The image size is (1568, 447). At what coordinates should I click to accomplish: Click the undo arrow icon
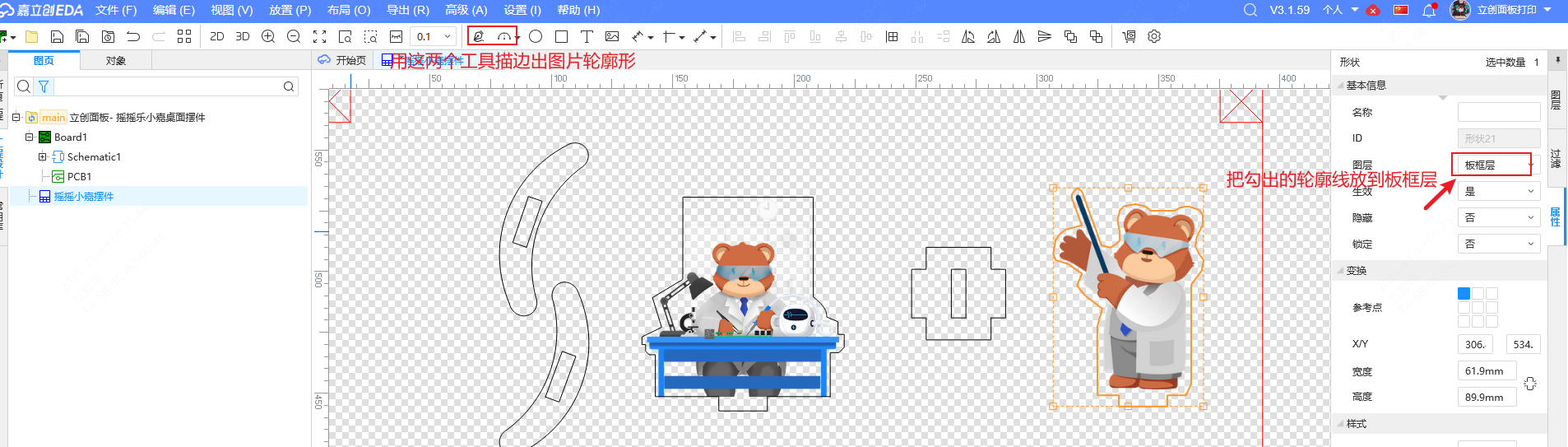(133, 36)
